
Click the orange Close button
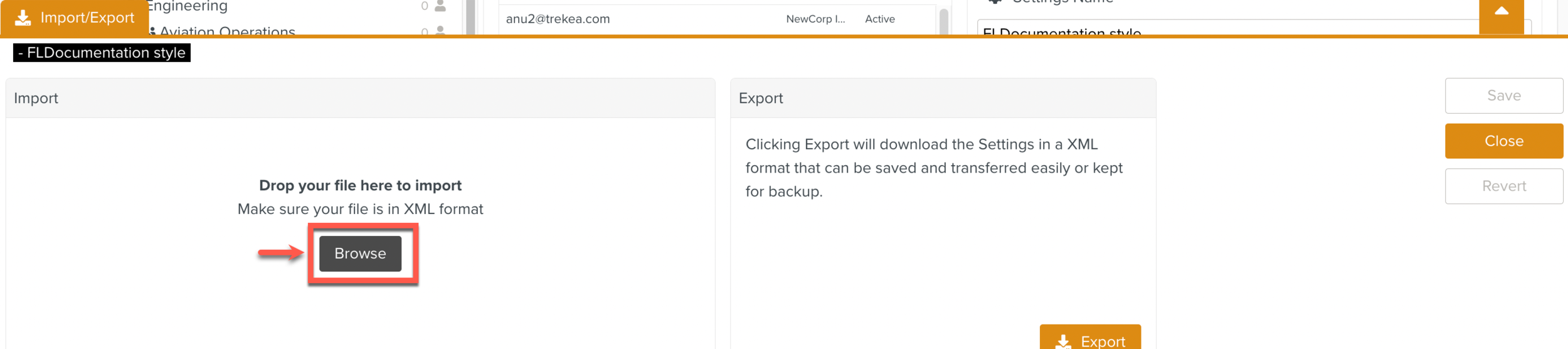(1503, 141)
